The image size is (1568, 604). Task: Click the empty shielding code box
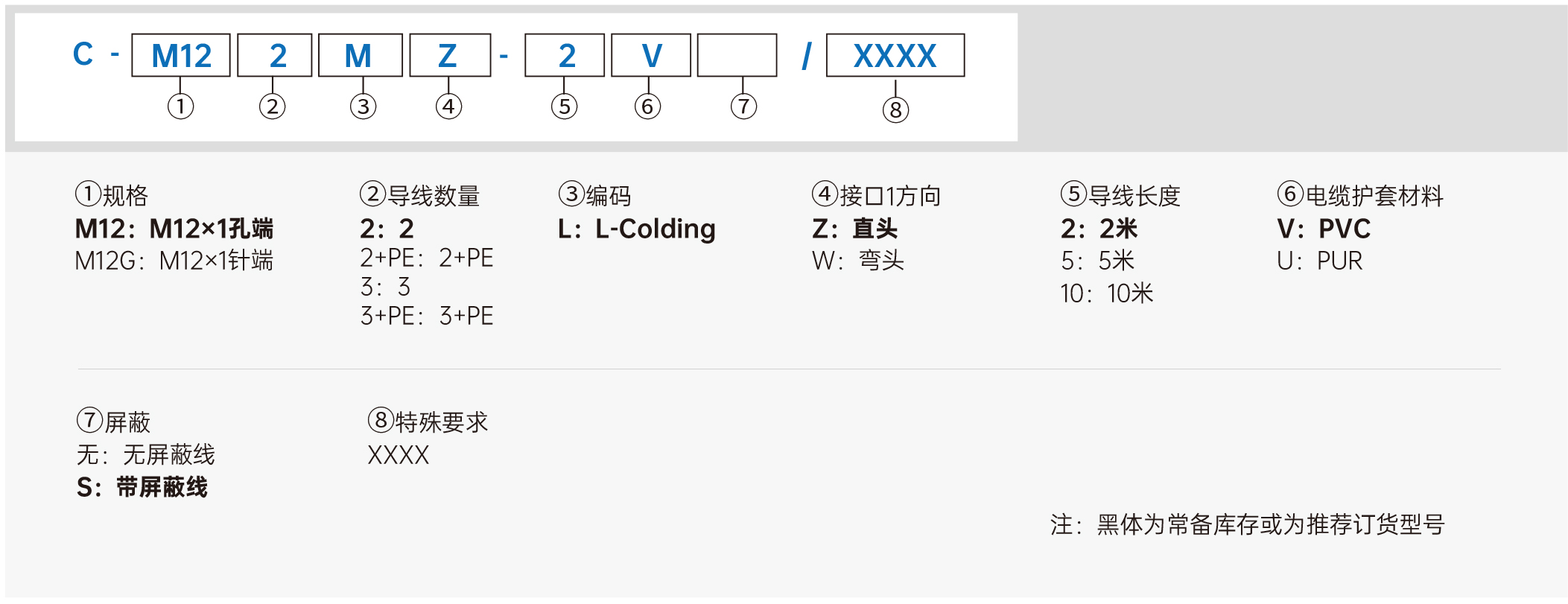click(737, 55)
